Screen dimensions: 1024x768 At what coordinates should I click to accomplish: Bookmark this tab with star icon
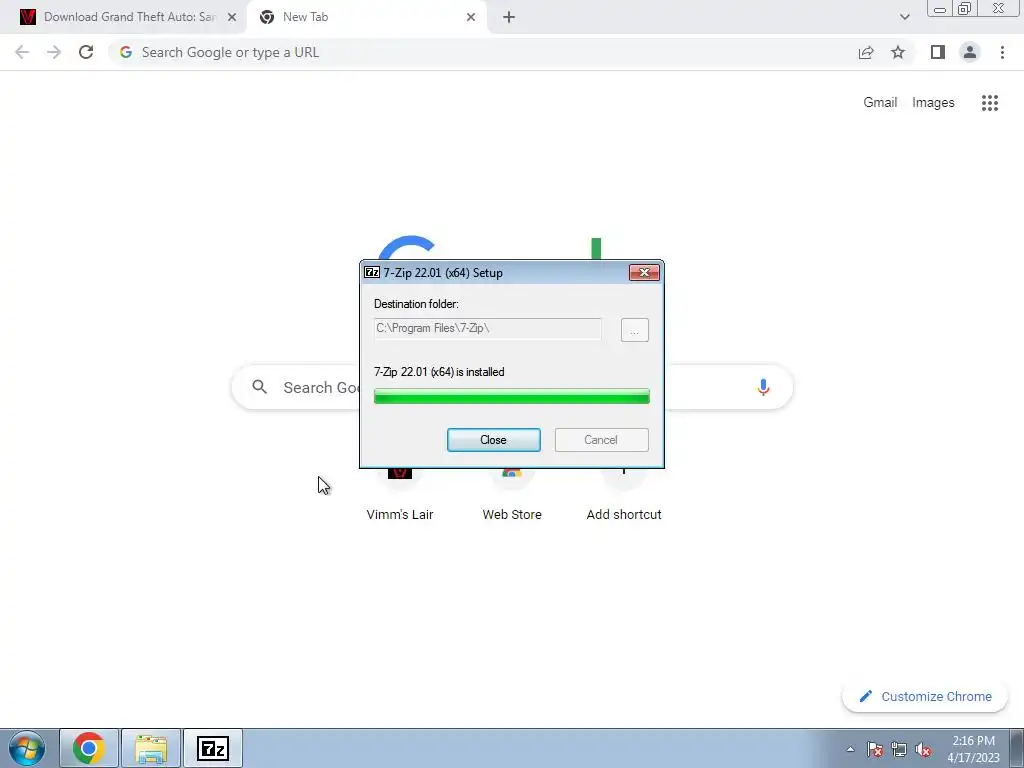(x=898, y=52)
